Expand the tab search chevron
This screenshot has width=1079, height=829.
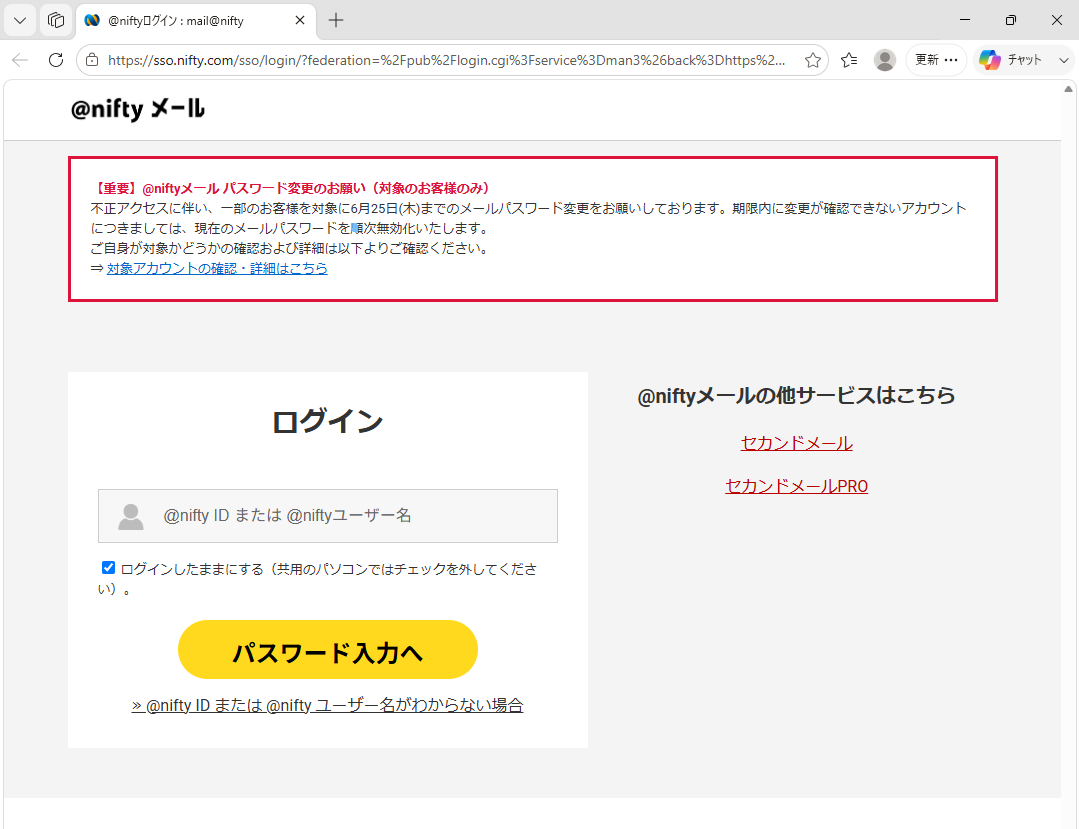pos(20,20)
